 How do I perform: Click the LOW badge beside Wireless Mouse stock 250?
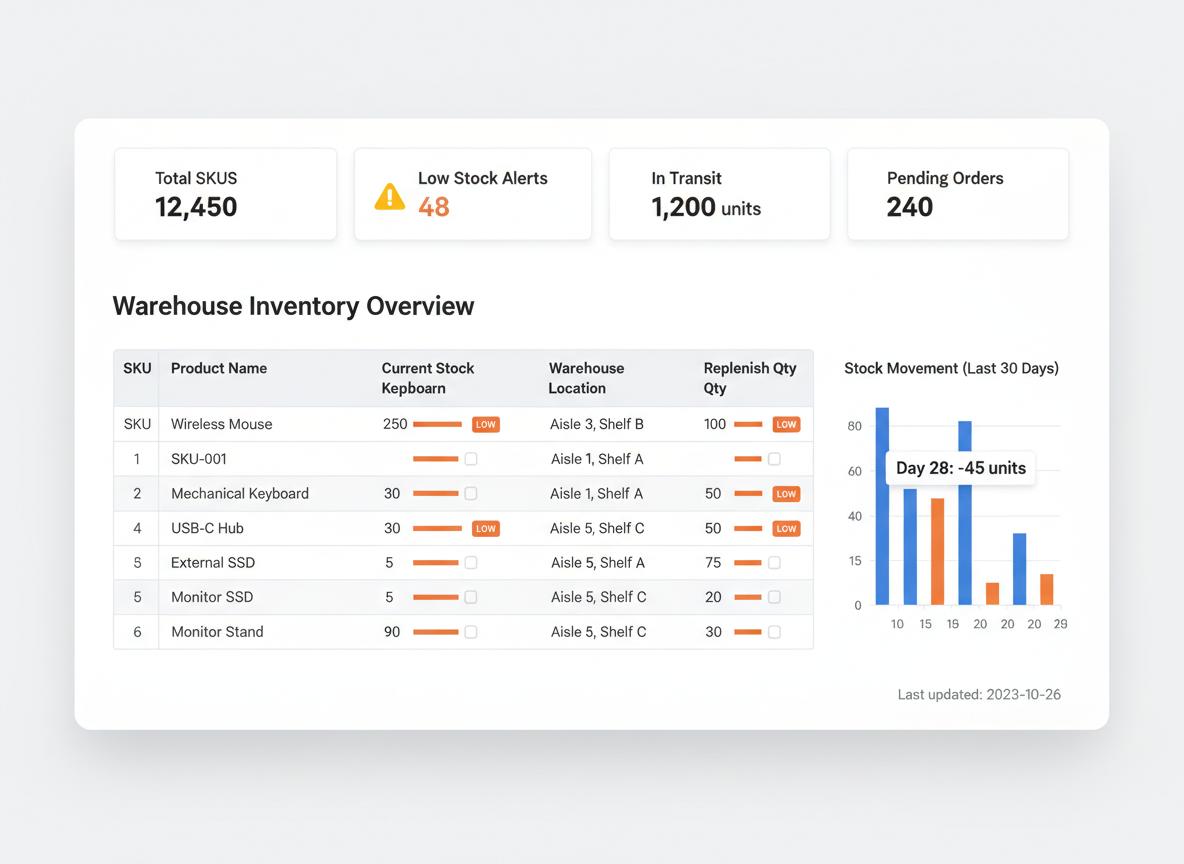click(x=486, y=424)
